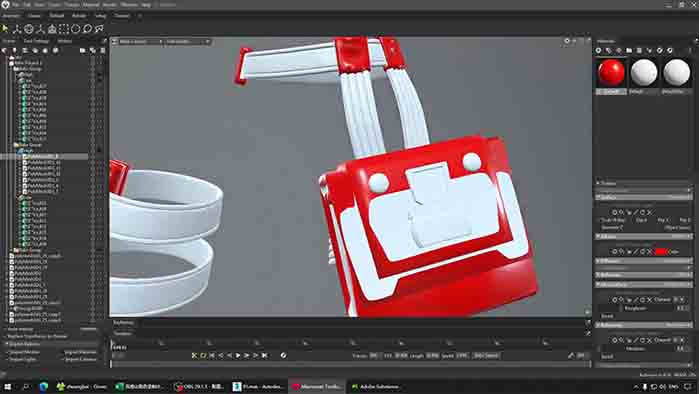
Task: Switch to the OBS window in the taskbar
Action: [x=199, y=386]
